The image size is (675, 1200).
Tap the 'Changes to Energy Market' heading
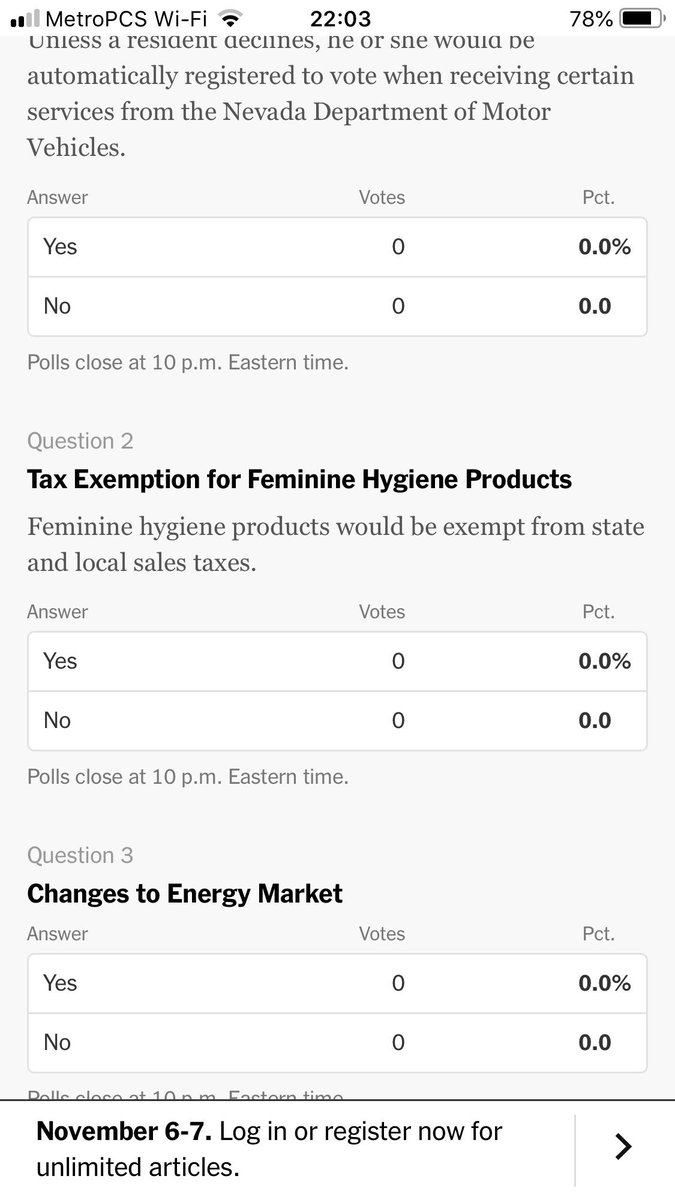pyautogui.click(x=185, y=893)
